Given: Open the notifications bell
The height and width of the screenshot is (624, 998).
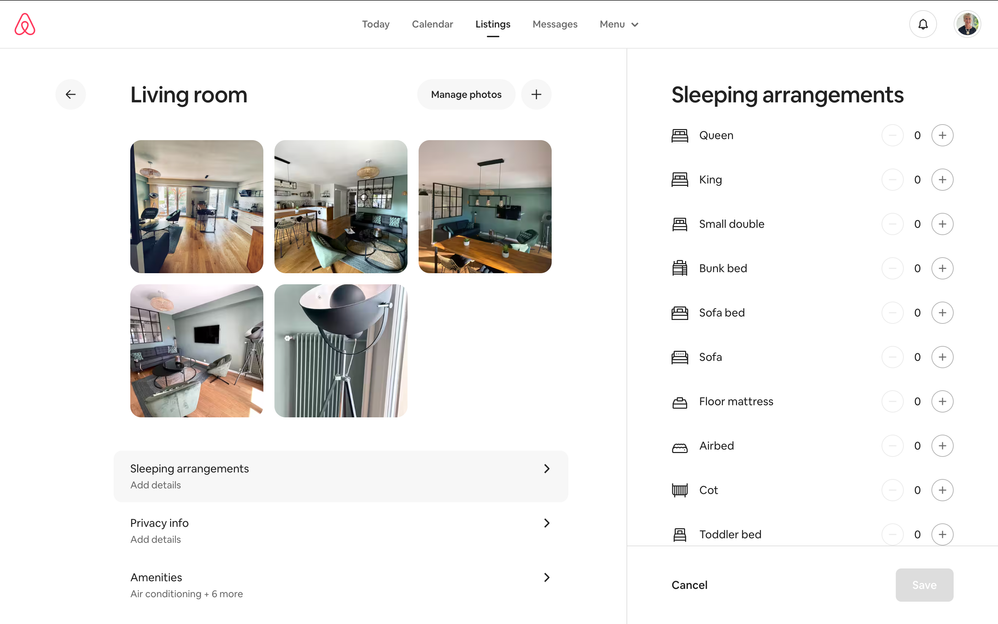Looking at the screenshot, I should [x=922, y=25].
